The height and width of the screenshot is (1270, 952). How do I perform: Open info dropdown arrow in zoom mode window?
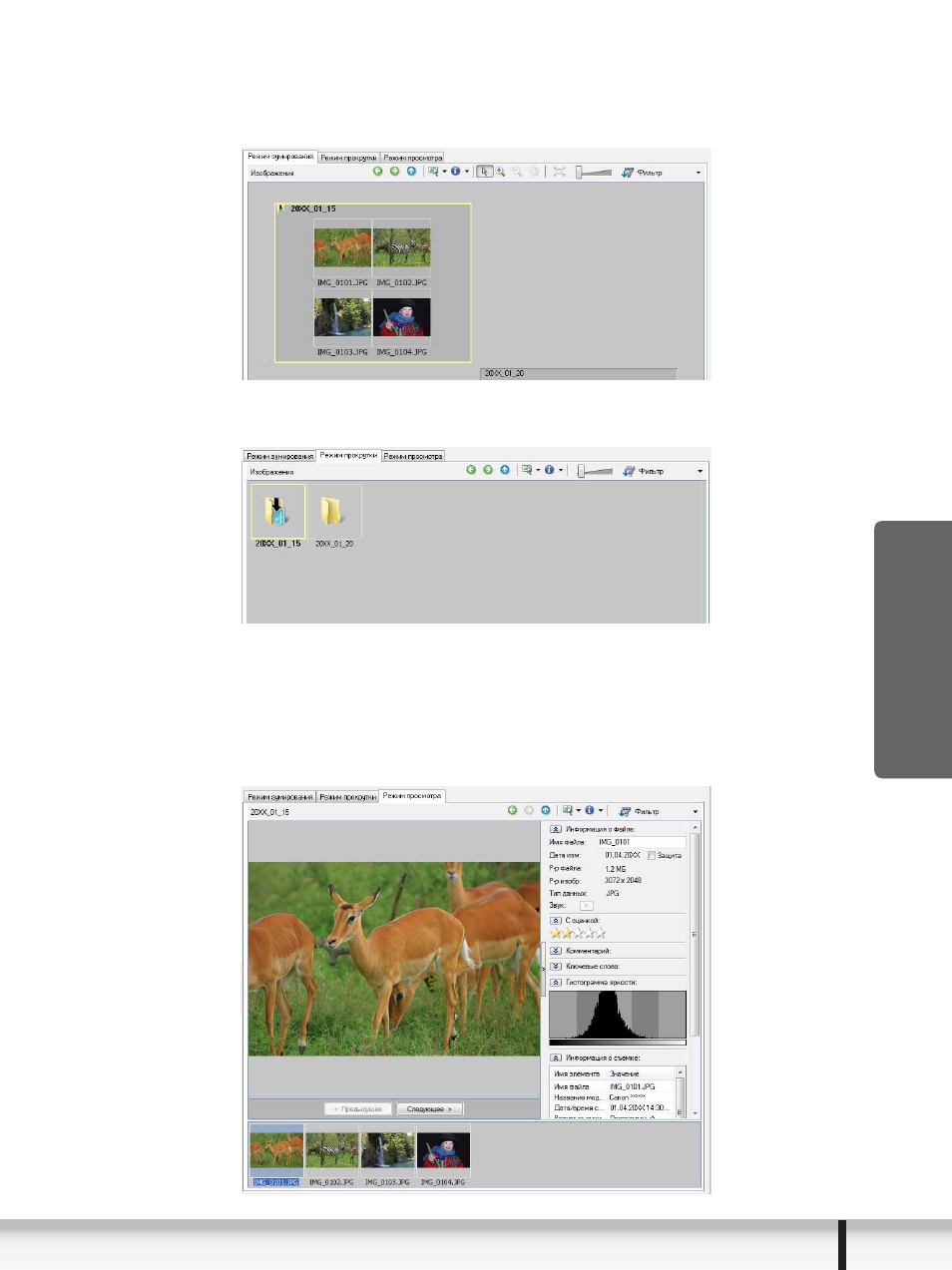tap(466, 172)
